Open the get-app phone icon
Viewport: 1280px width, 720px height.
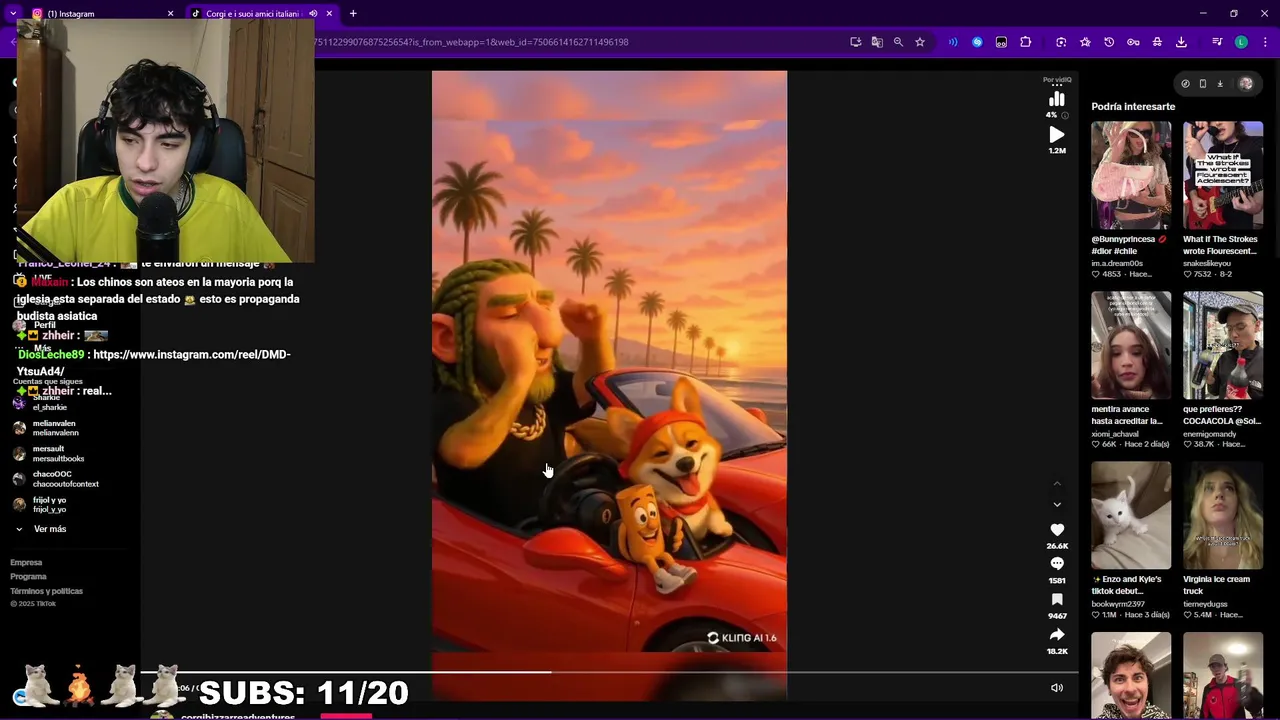point(1203,84)
